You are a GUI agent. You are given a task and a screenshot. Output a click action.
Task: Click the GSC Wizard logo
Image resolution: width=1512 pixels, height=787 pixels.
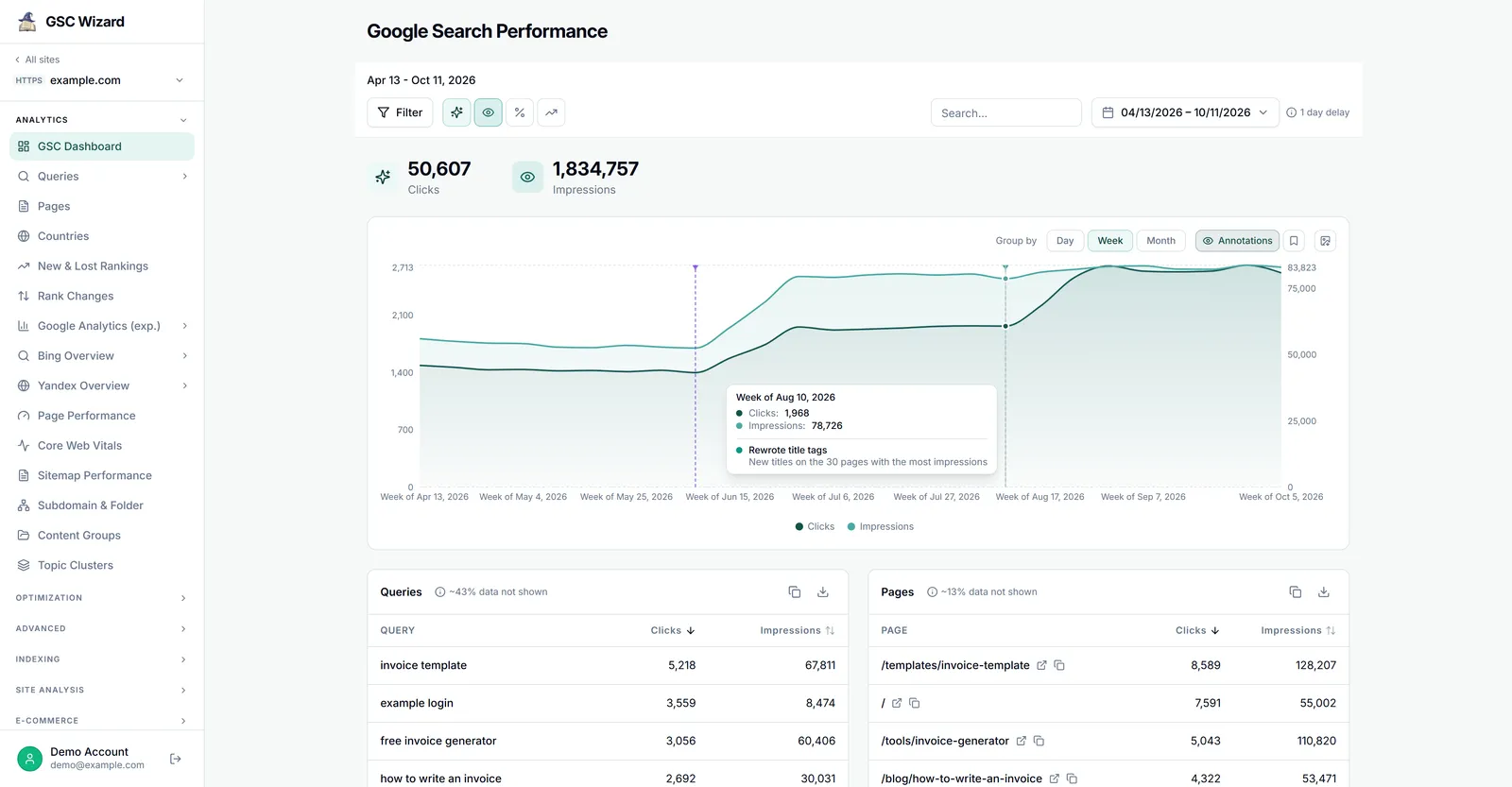click(x=27, y=21)
